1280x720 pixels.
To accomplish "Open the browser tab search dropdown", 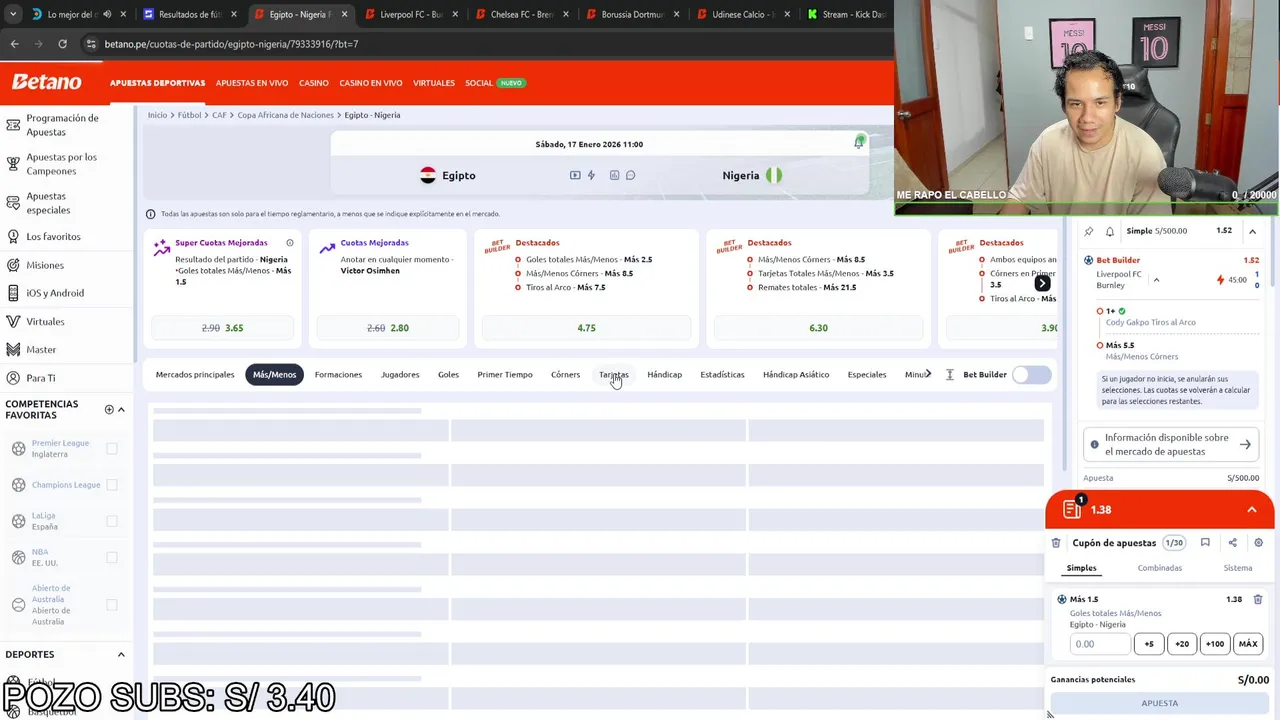I will click(13, 14).
